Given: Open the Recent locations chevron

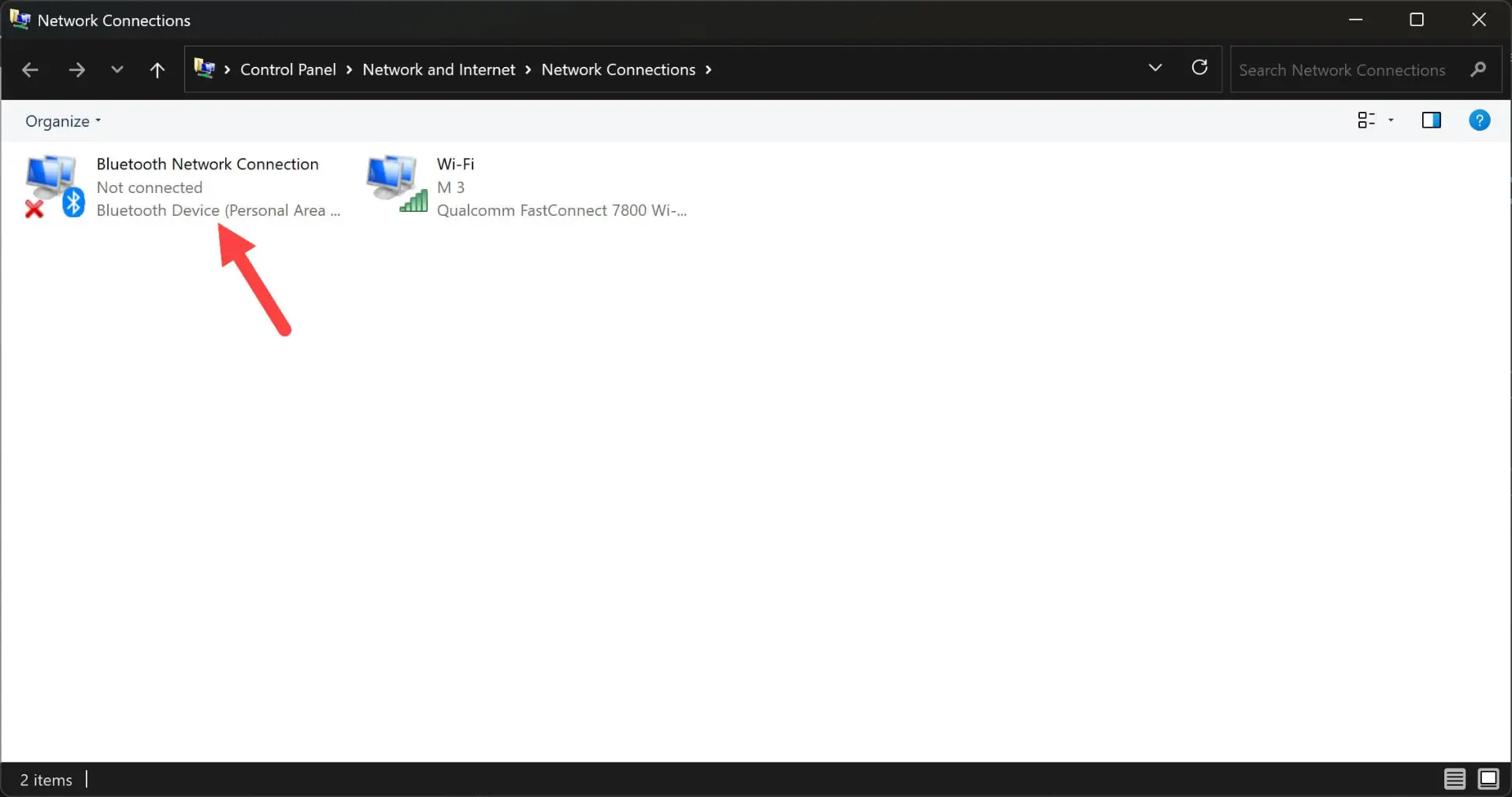Looking at the screenshot, I should (x=117, y=69).
